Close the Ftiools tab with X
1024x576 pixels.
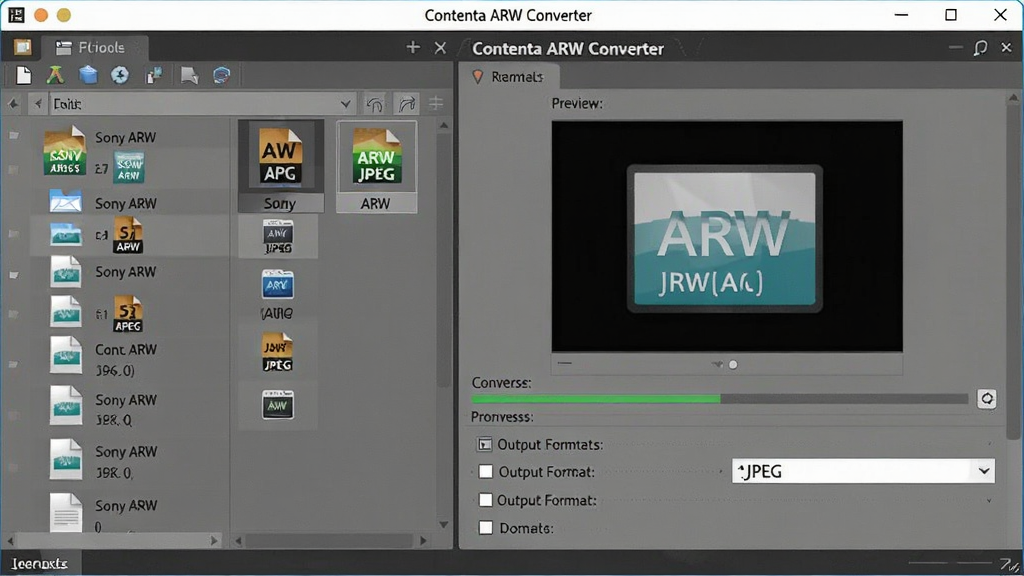point(440,48)
